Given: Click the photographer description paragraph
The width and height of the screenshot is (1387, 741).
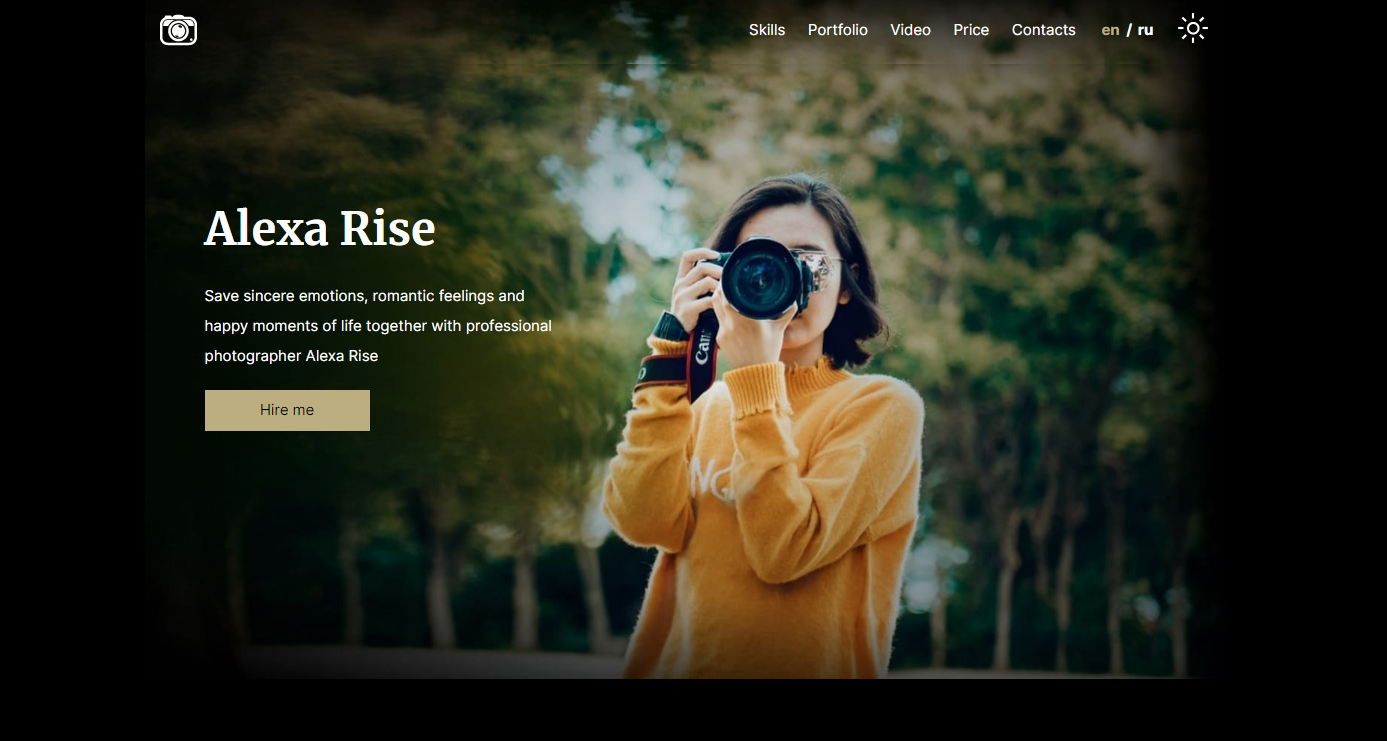Looking at the screenshot, I should coord(378,326).
